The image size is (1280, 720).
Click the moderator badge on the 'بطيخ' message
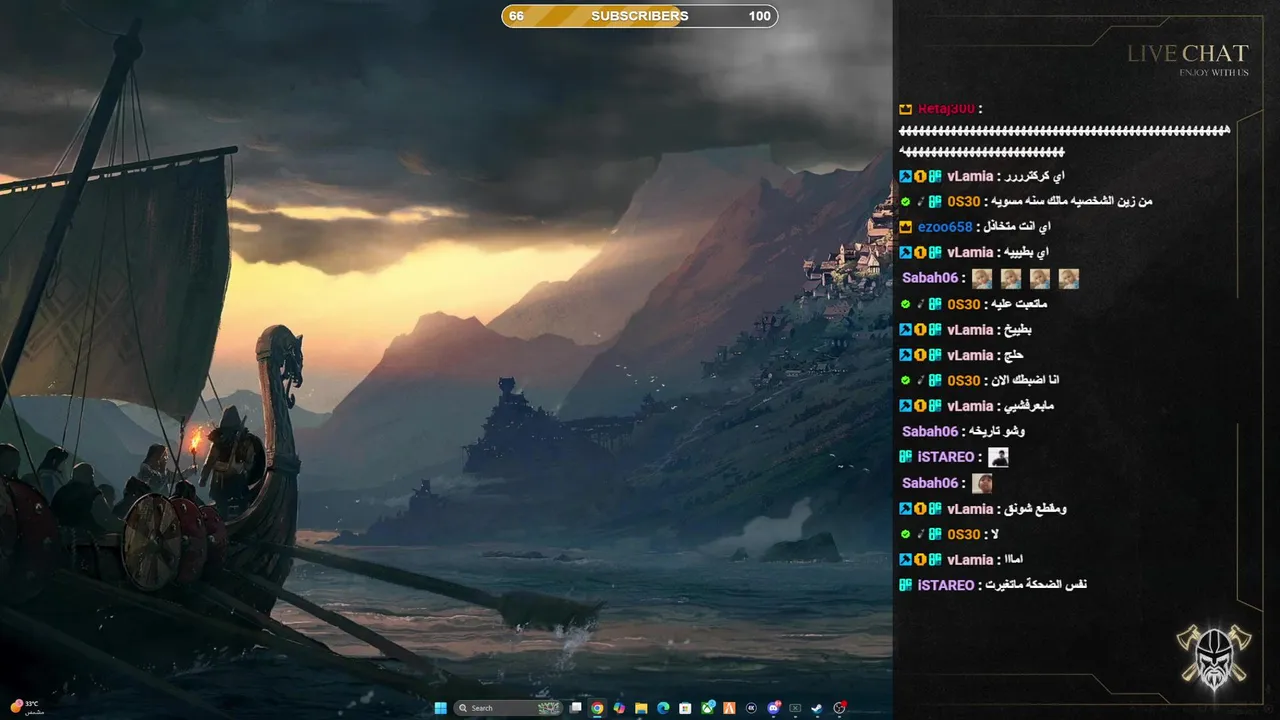pos(905,329)
